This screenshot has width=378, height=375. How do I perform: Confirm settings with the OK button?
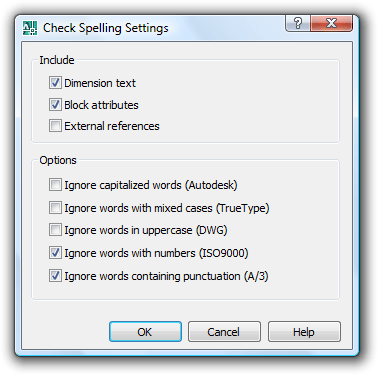[145, 332]
